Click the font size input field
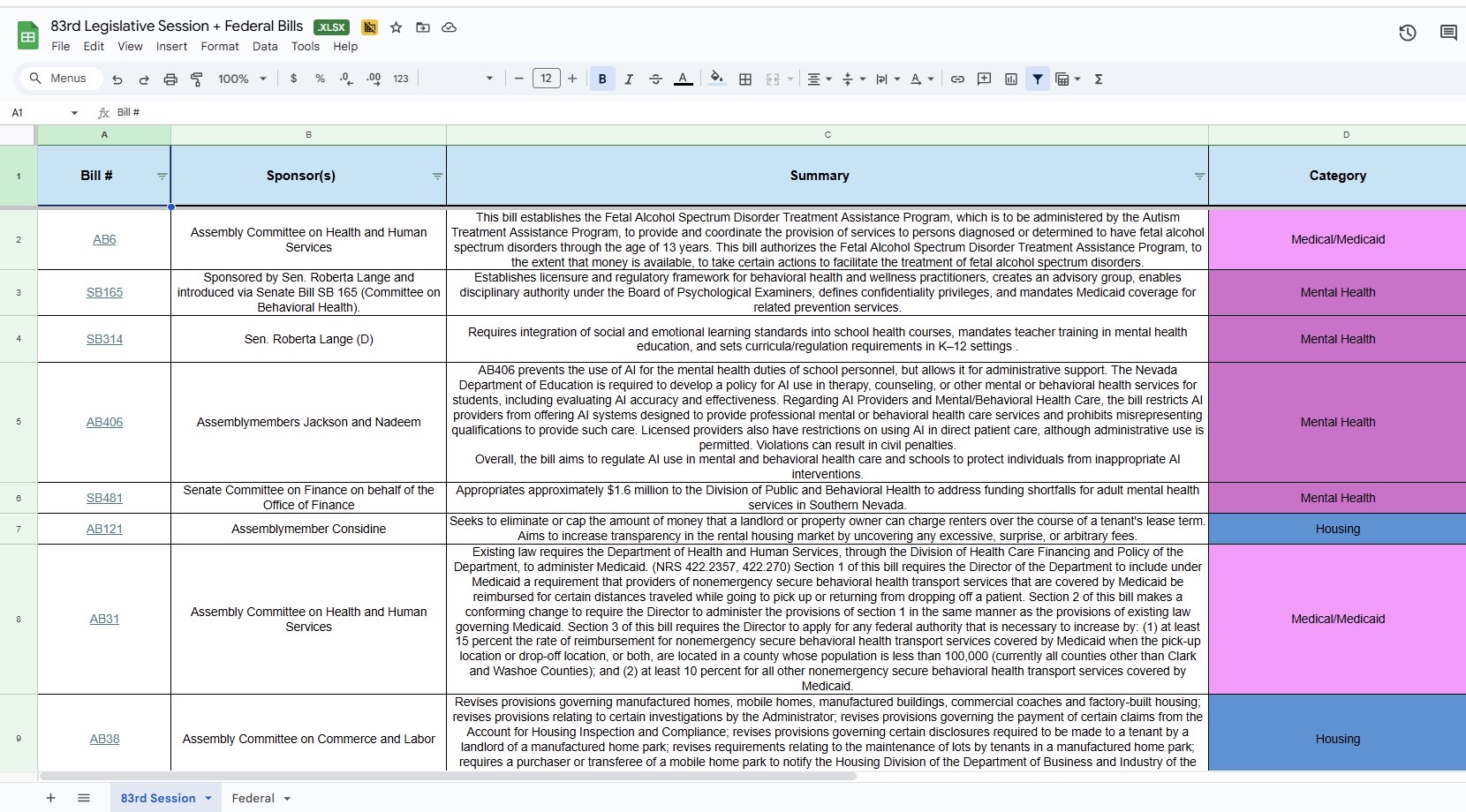1466x812 pixels. [x=546, y=79]
